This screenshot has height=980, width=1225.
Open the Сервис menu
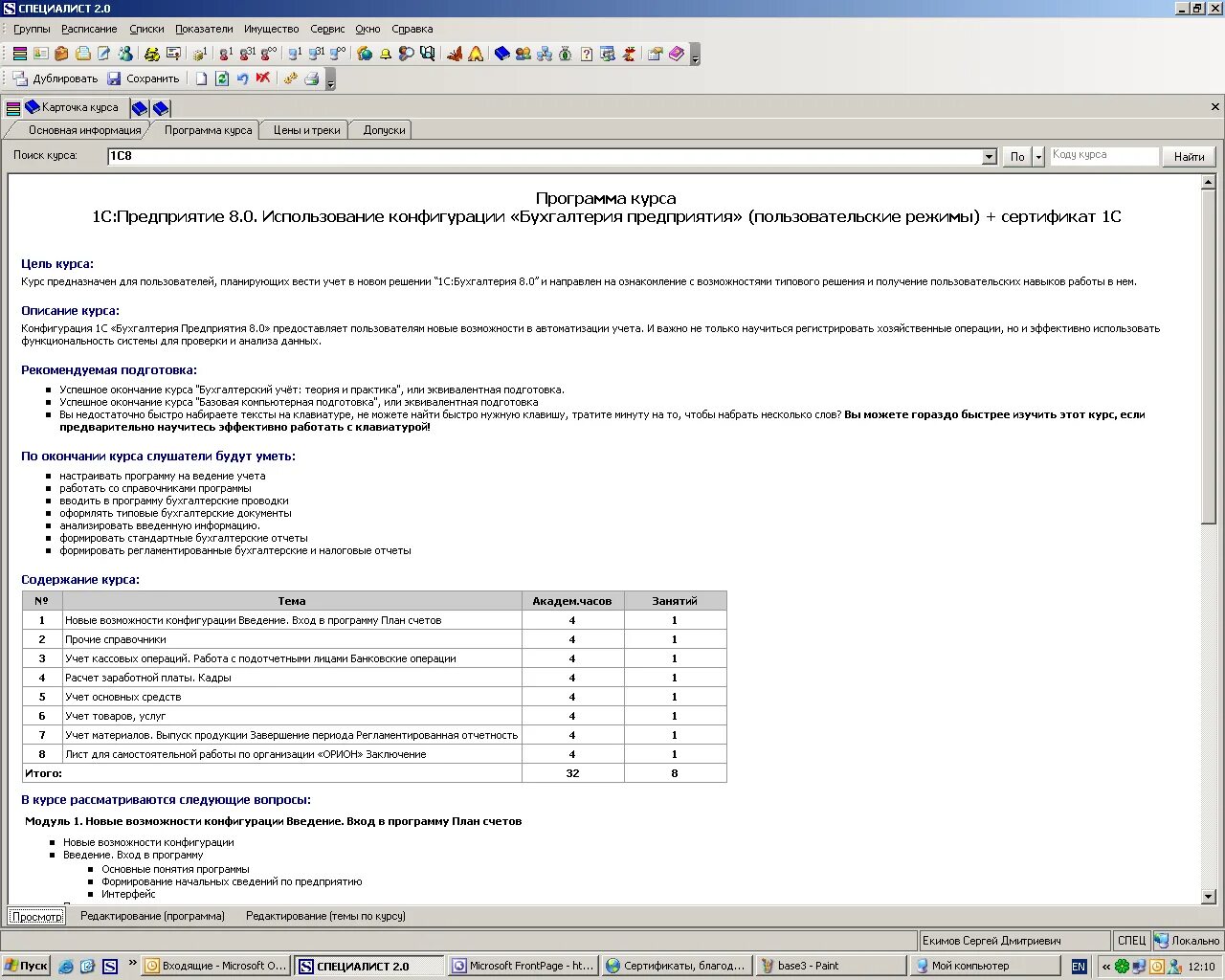click(327, 29)
